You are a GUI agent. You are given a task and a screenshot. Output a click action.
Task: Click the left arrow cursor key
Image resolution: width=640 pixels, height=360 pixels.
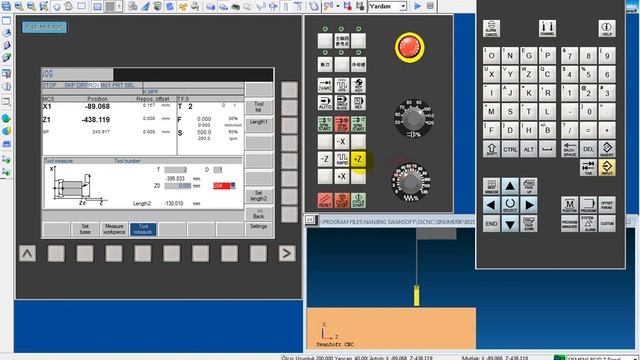tap(491, 205)
